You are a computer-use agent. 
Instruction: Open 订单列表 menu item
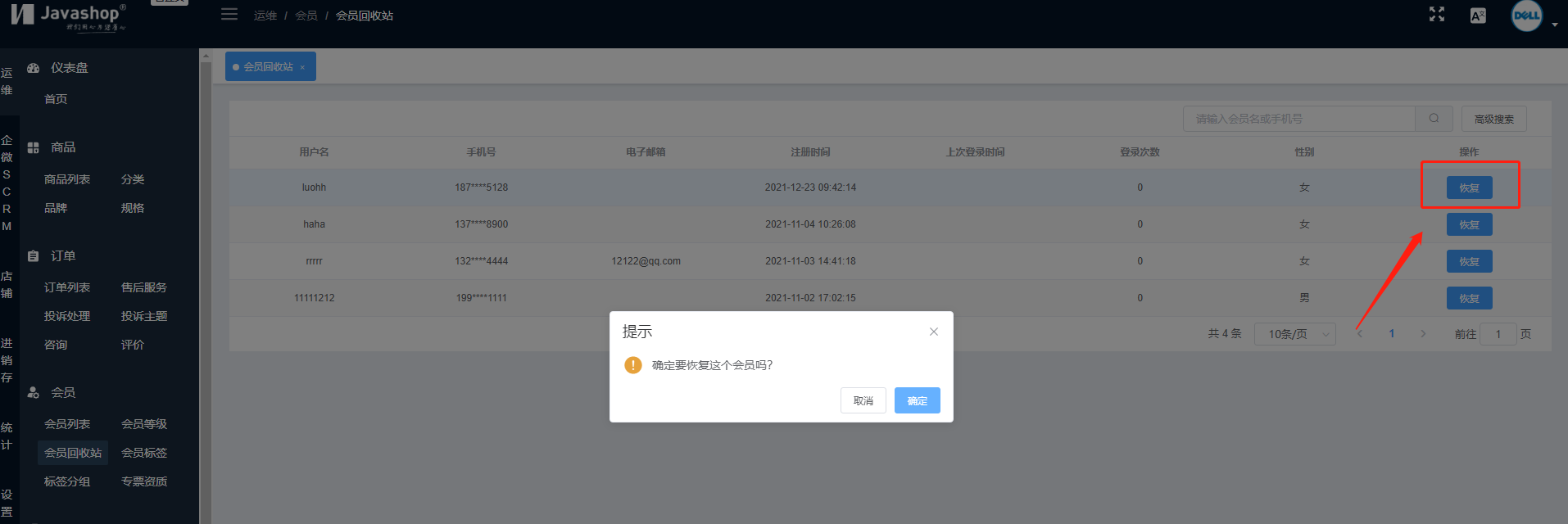click(x=67, y=287)
